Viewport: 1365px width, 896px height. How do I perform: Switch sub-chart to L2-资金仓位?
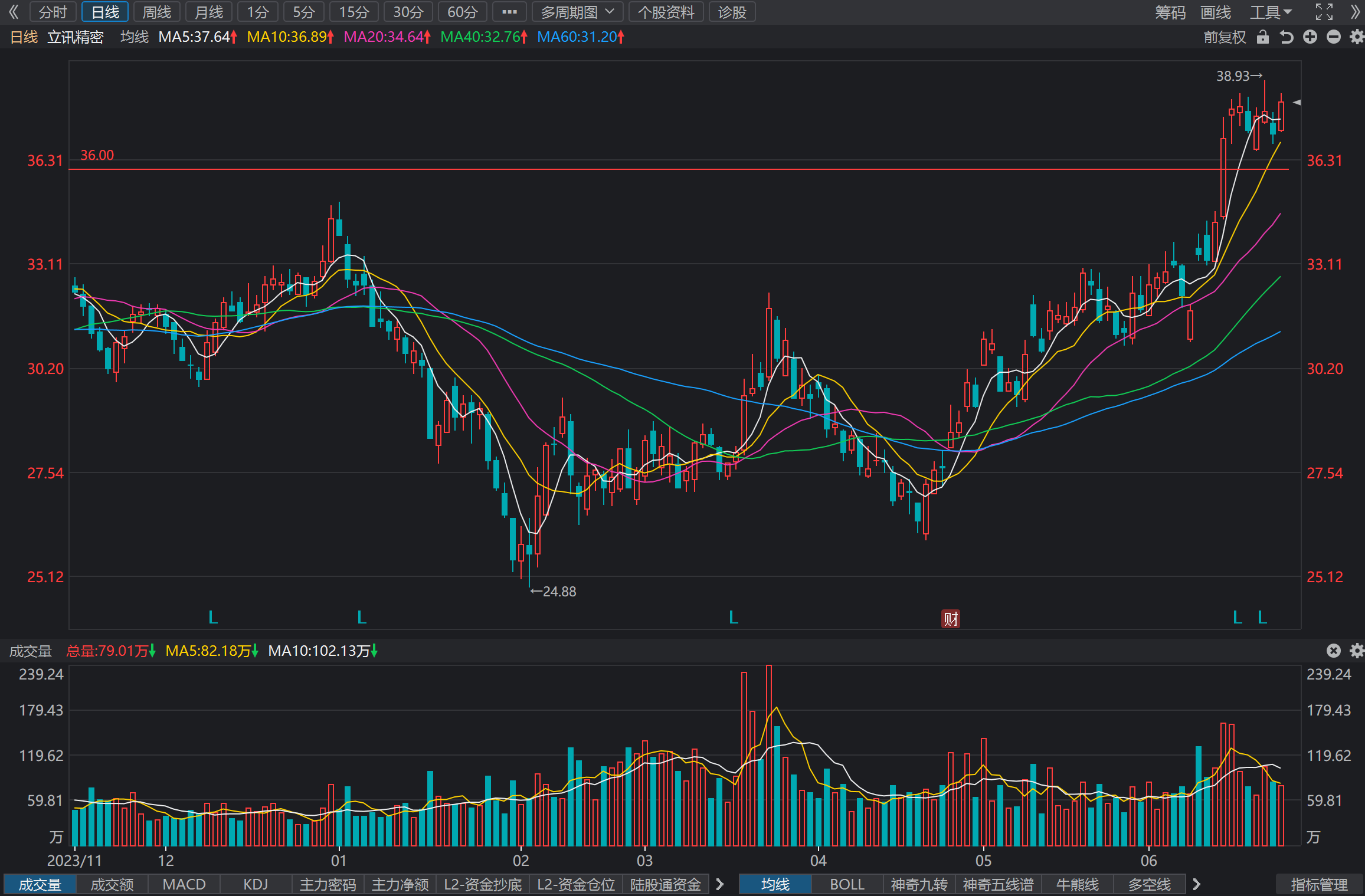[576, 884]
